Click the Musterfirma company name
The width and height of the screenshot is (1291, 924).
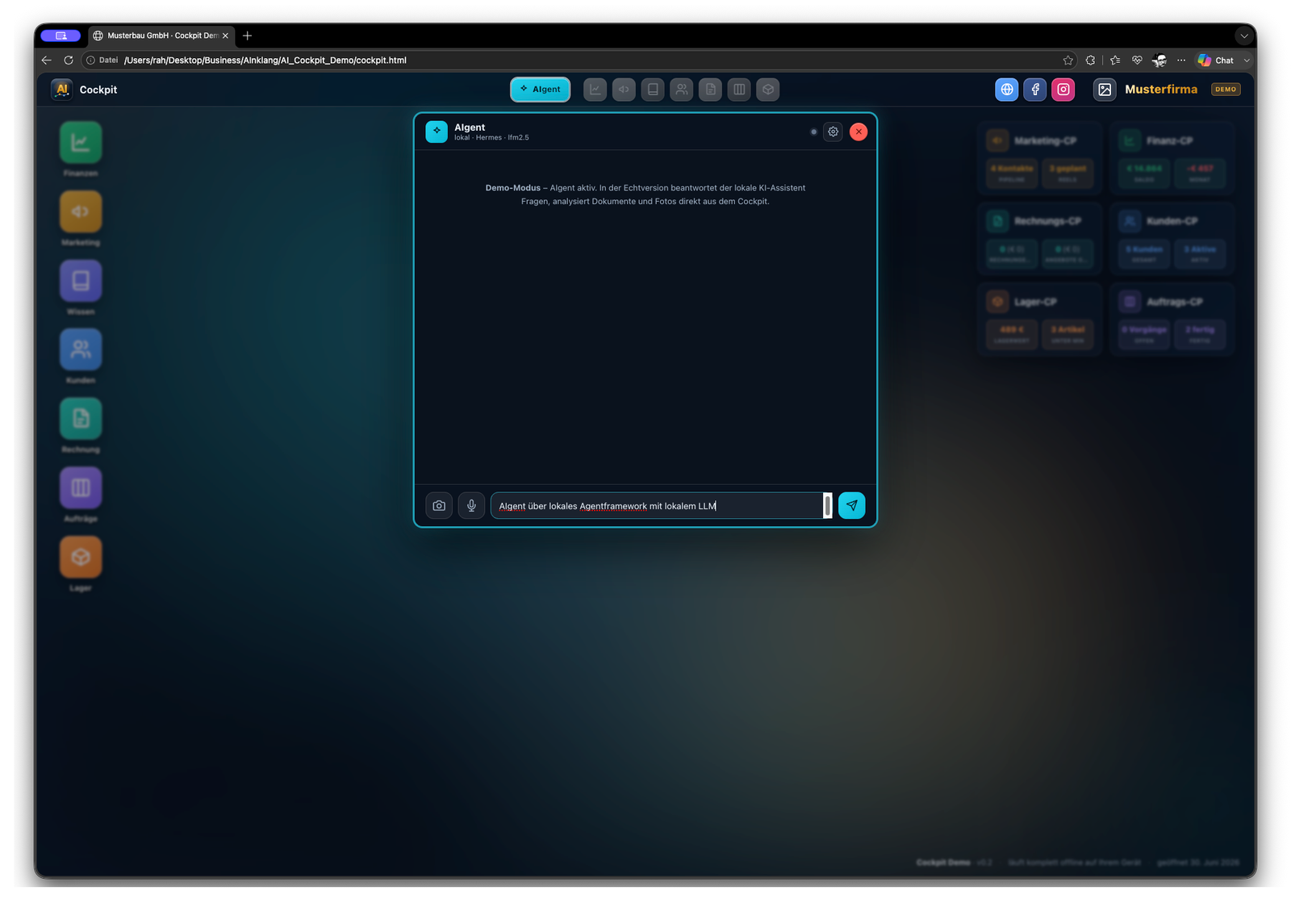(1161, 90)
